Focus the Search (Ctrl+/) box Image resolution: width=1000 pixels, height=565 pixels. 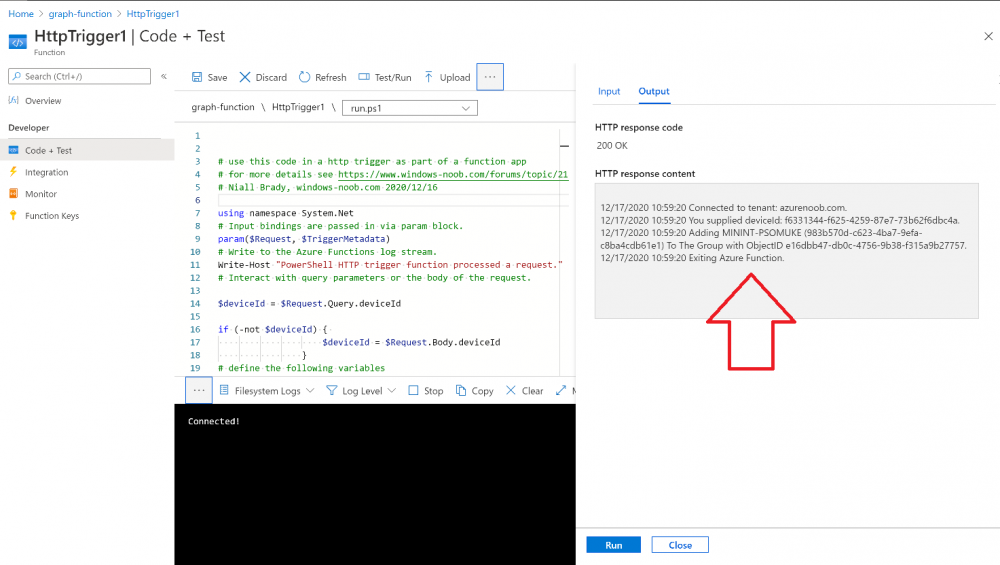tap(79, 77)
